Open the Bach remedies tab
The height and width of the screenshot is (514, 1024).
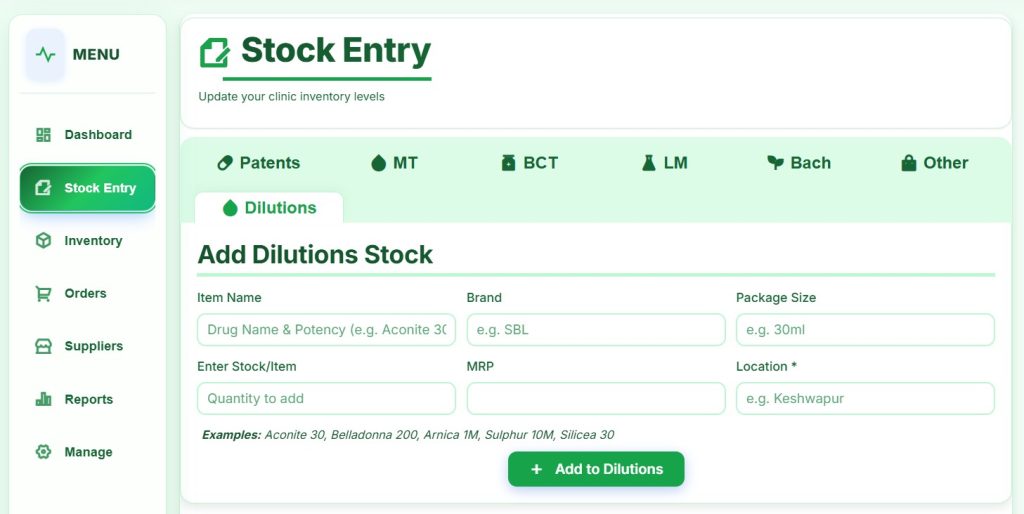pyautogui.click(x=798, y=163)
